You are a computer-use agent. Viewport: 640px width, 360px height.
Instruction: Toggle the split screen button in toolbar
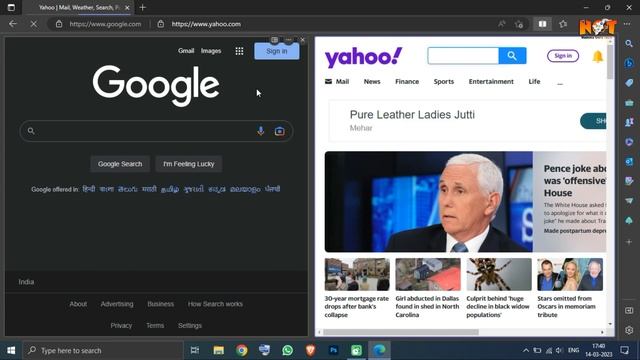click(542, 24)
